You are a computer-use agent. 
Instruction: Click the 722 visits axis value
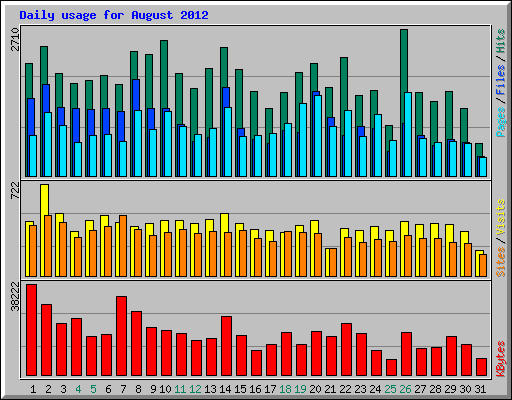pos(15,191)
